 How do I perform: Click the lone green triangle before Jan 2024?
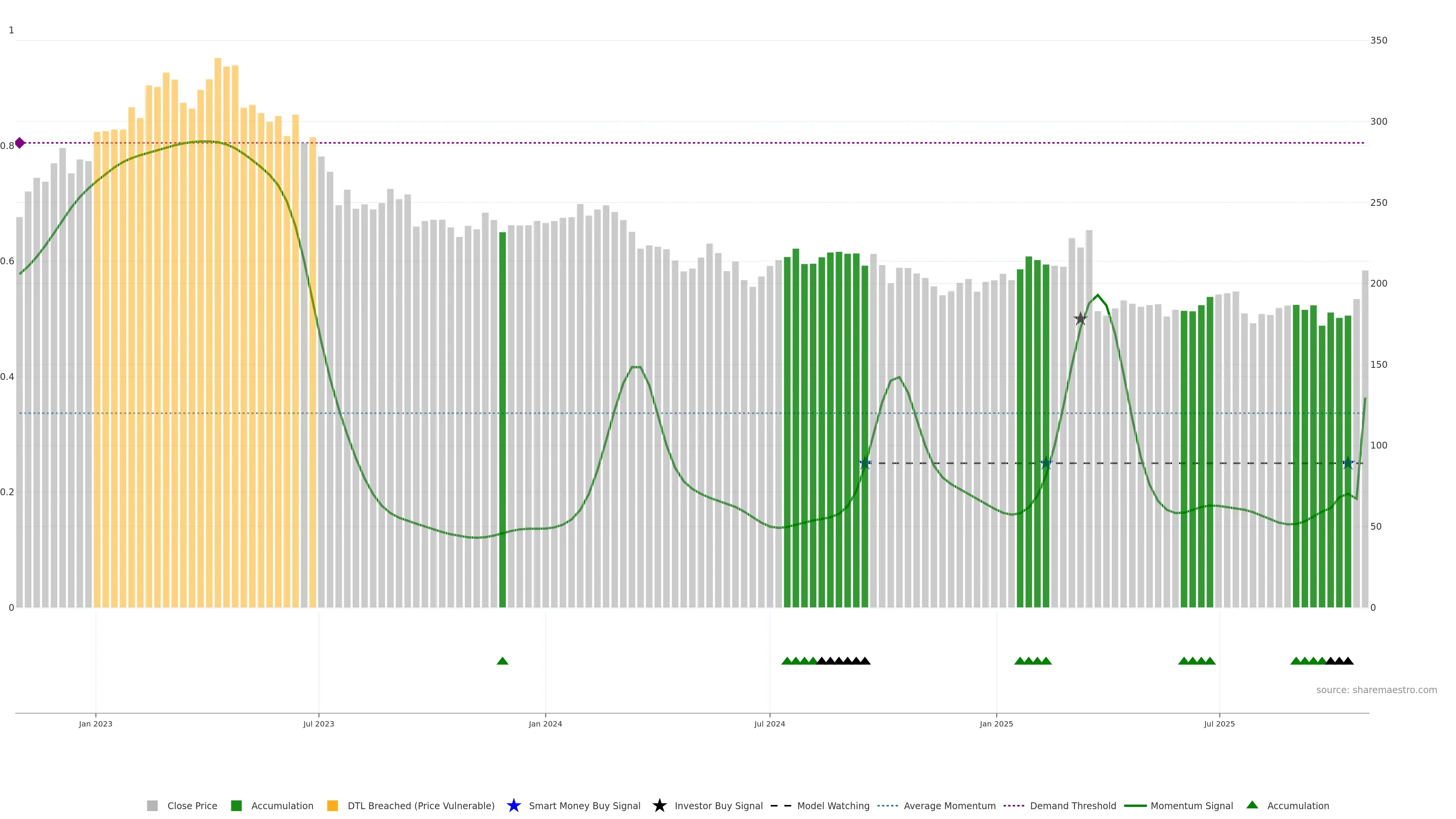502,661
